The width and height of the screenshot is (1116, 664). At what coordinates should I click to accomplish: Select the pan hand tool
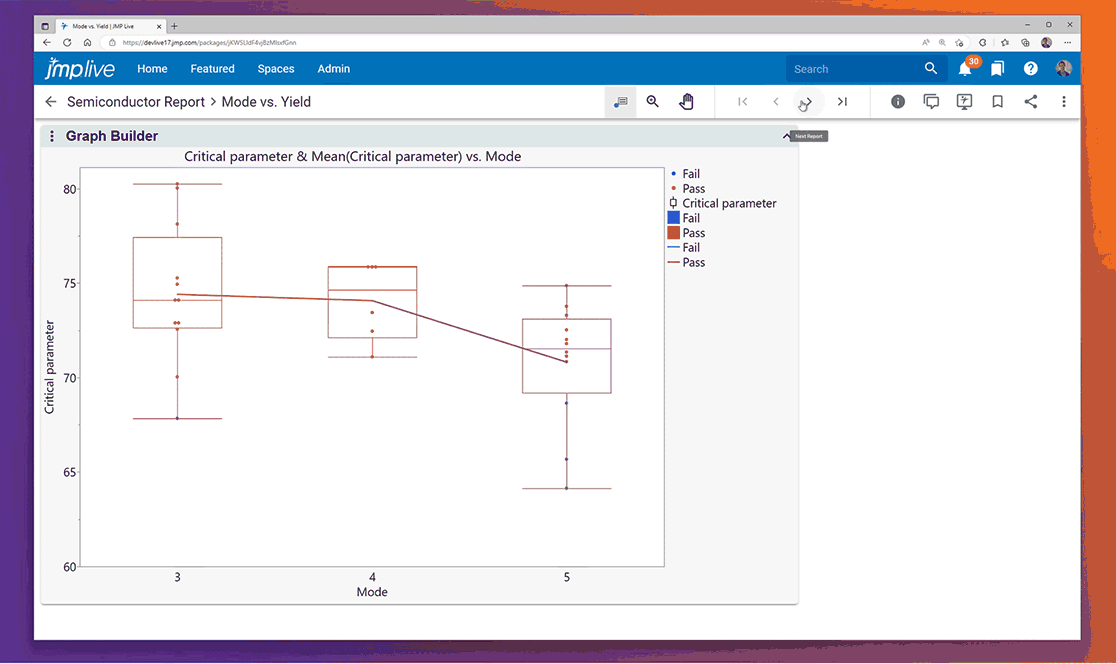coord(686,102)
